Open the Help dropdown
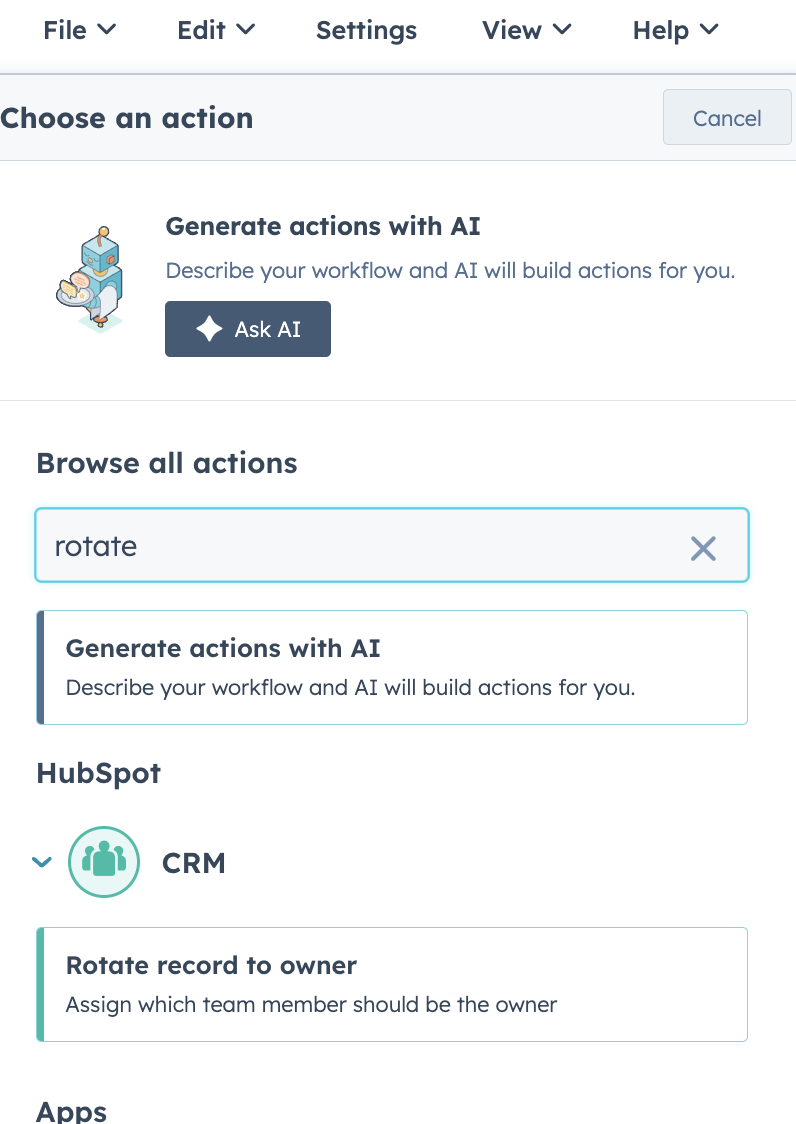This screenshot has height=1124, width=796. 675,30
